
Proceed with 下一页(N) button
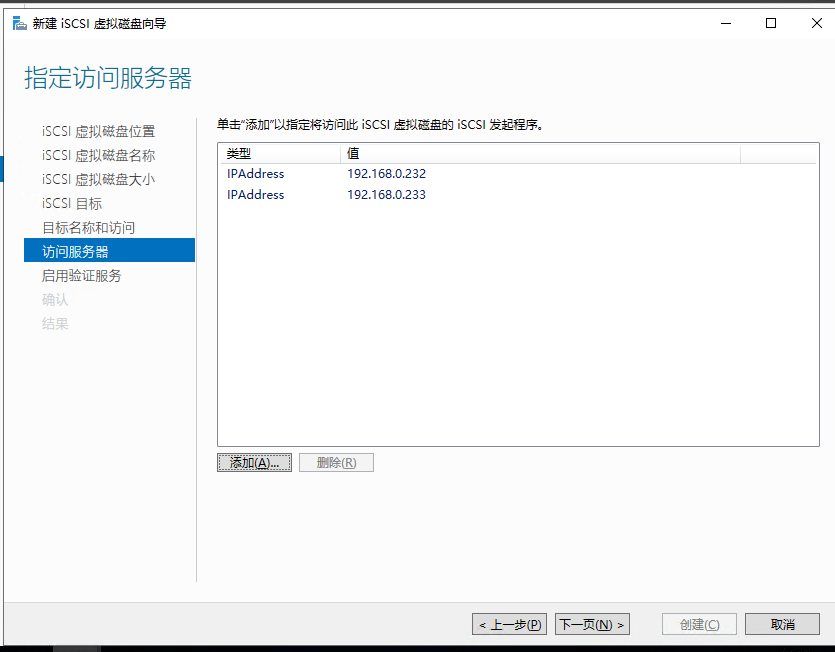pos(592,624)
